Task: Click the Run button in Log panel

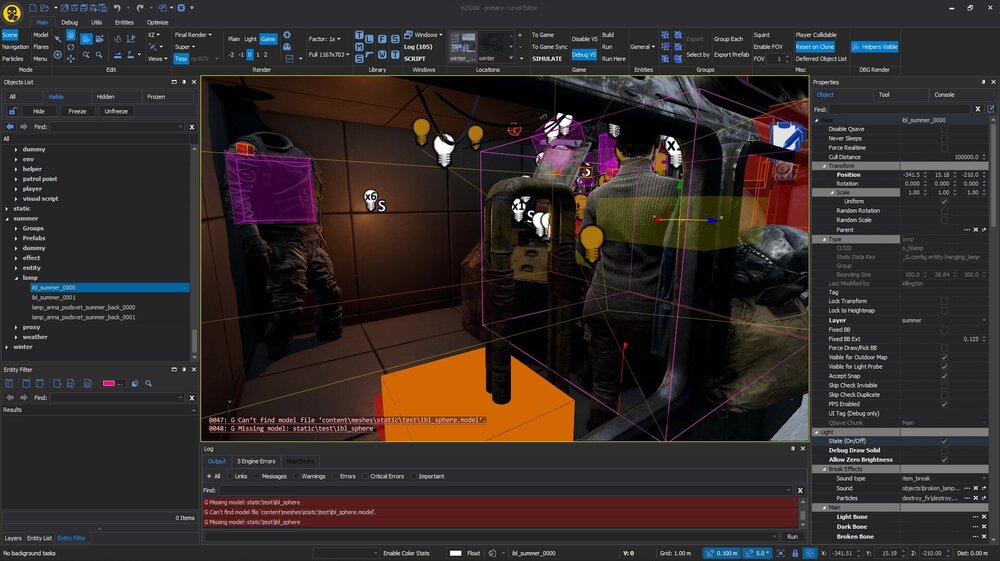Action: coord(792,537)
